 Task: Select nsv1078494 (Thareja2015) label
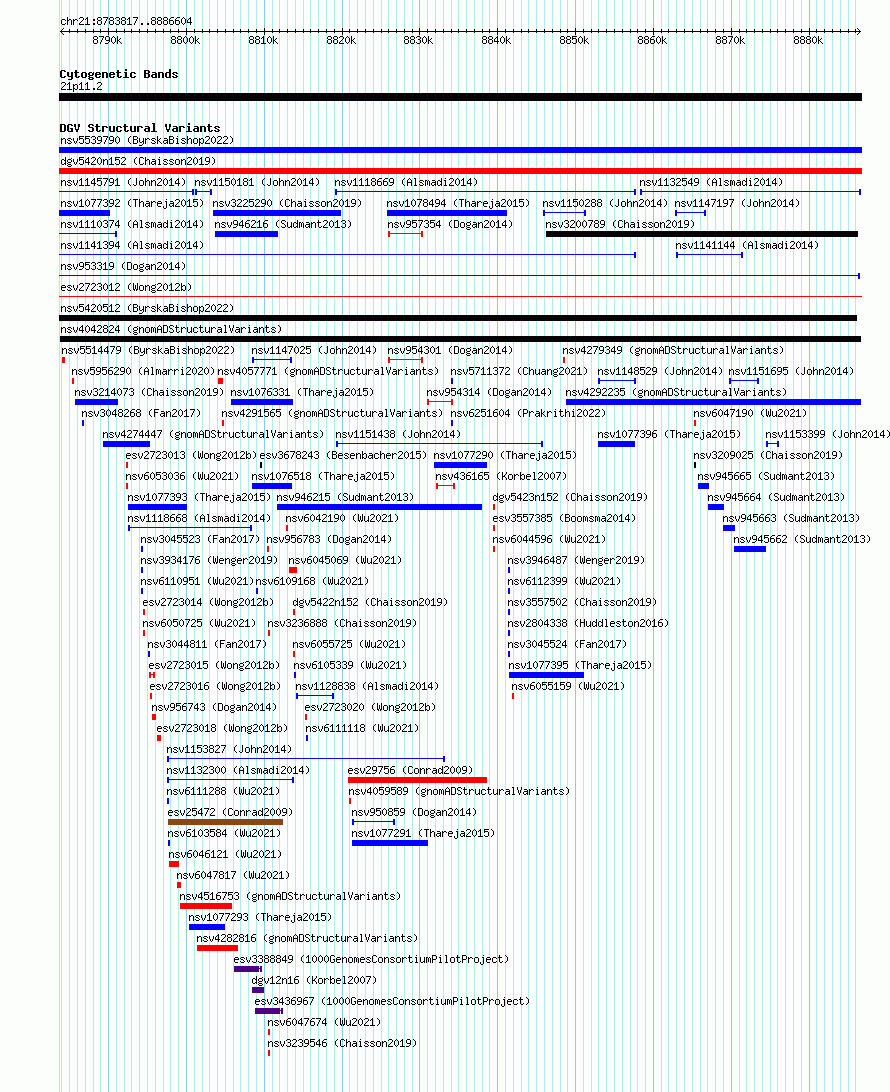(458, 203)
